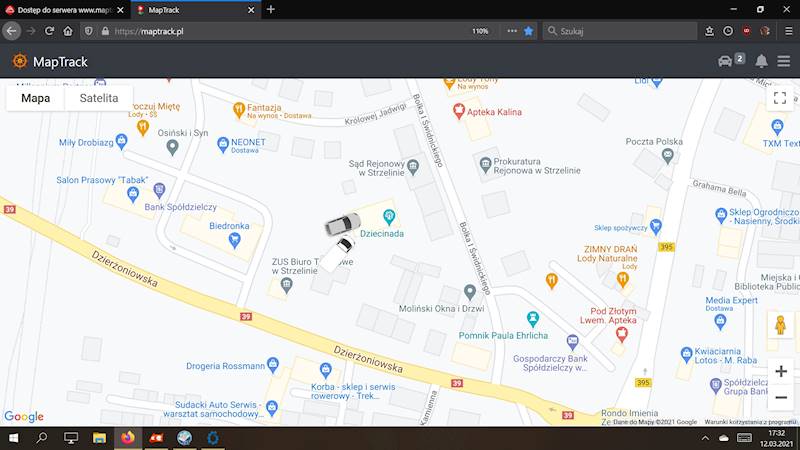Image resolution: width=800 pixels, height=450 pixels.
Task: Switch to Satelita view
Action: point(99,98)
